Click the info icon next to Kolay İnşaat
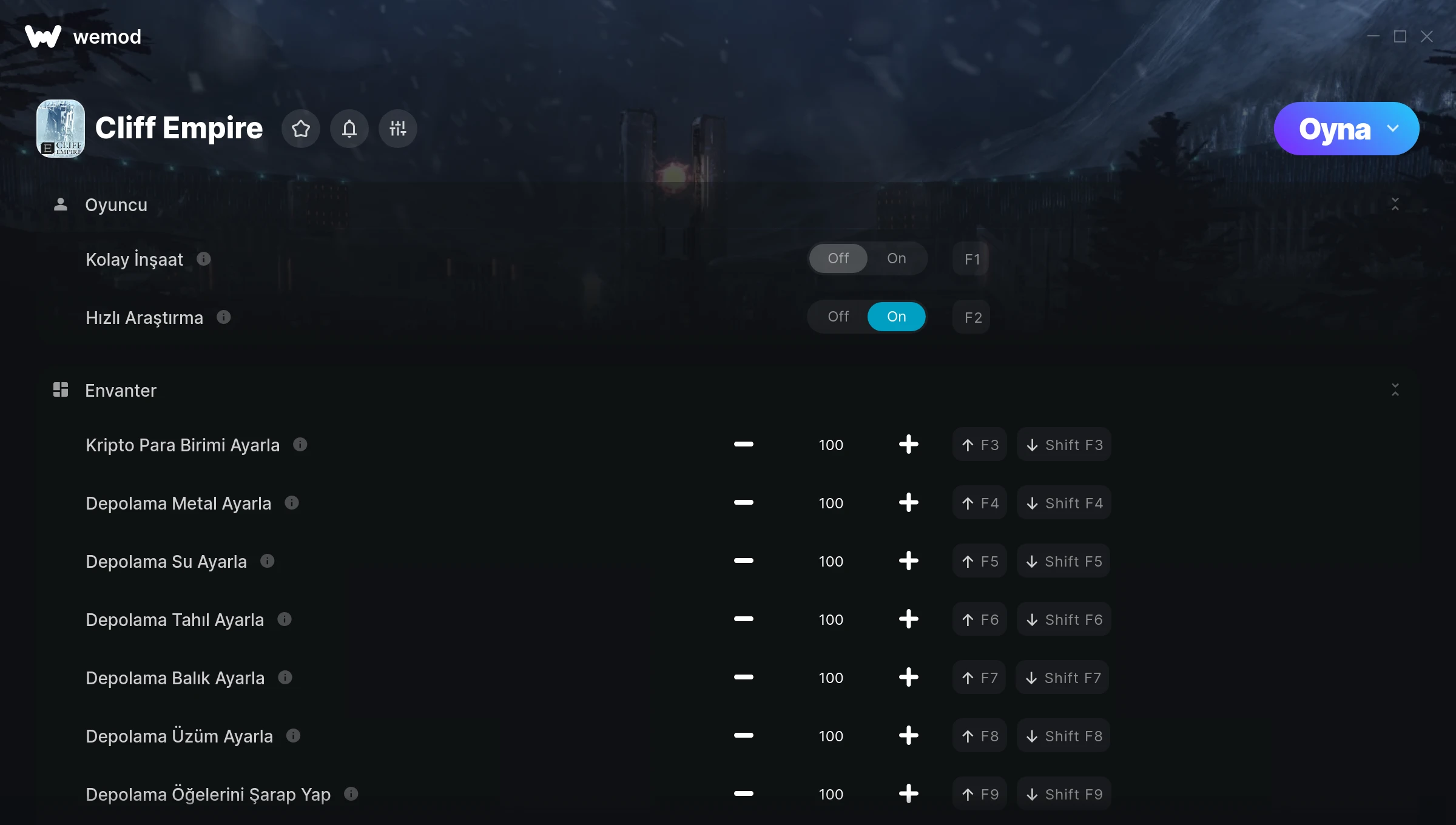 (x=204, y=259)
